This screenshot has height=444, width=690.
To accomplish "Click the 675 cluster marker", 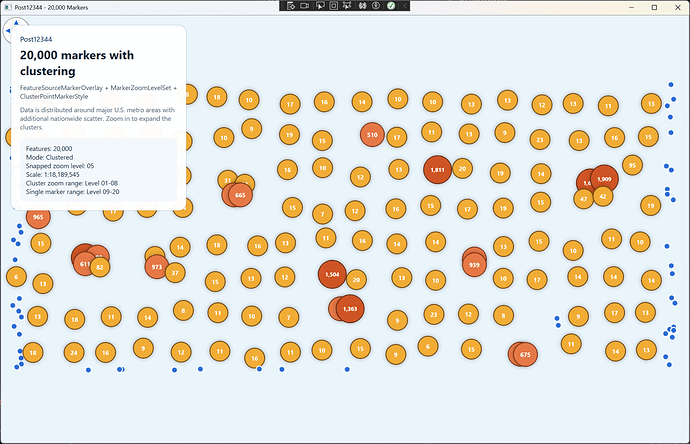I will point(524,354).
